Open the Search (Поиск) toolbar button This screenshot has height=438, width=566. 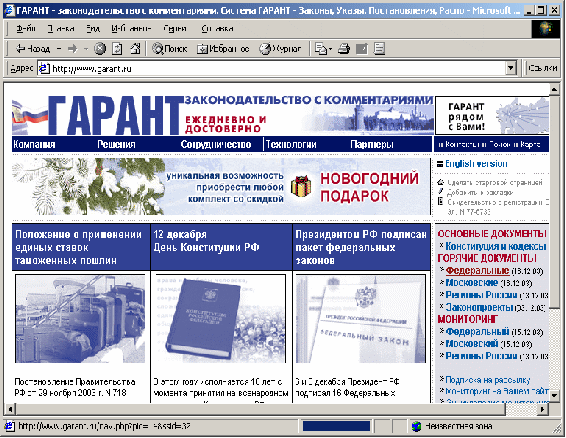[x=170, y=48]
